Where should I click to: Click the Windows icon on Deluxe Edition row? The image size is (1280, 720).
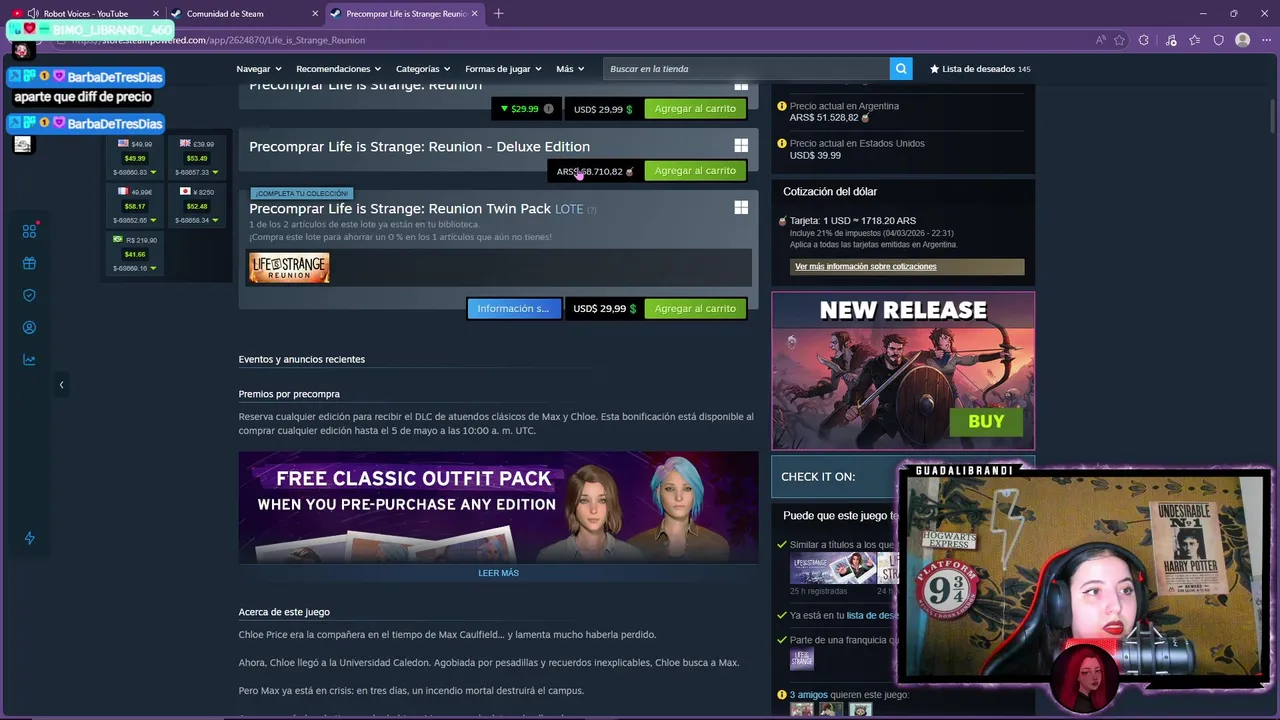pos(741,146)
